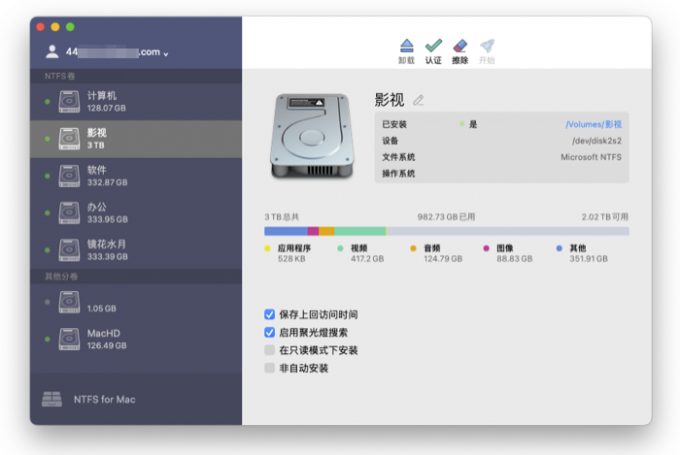Click the 擦除 eraser icon
The width and height of the screenshot is (680, 455).
[460, 46]
